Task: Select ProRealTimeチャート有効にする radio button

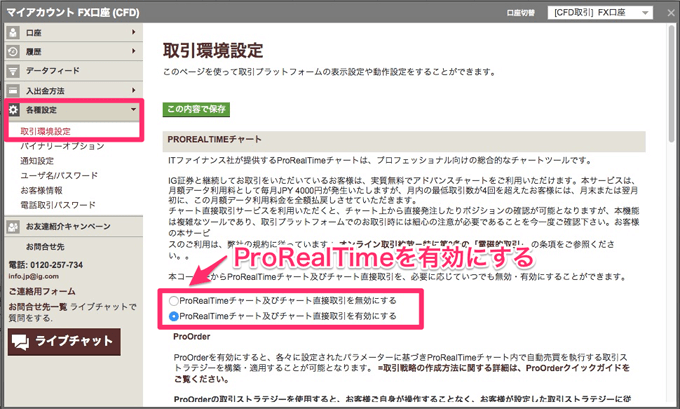Action: pos(173,316)
